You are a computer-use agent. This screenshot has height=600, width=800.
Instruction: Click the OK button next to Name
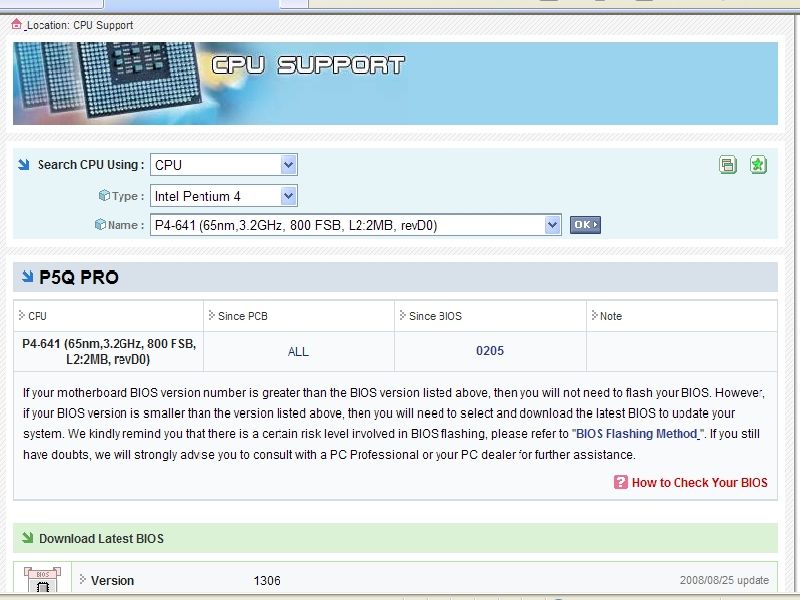[x=585, y=225]
